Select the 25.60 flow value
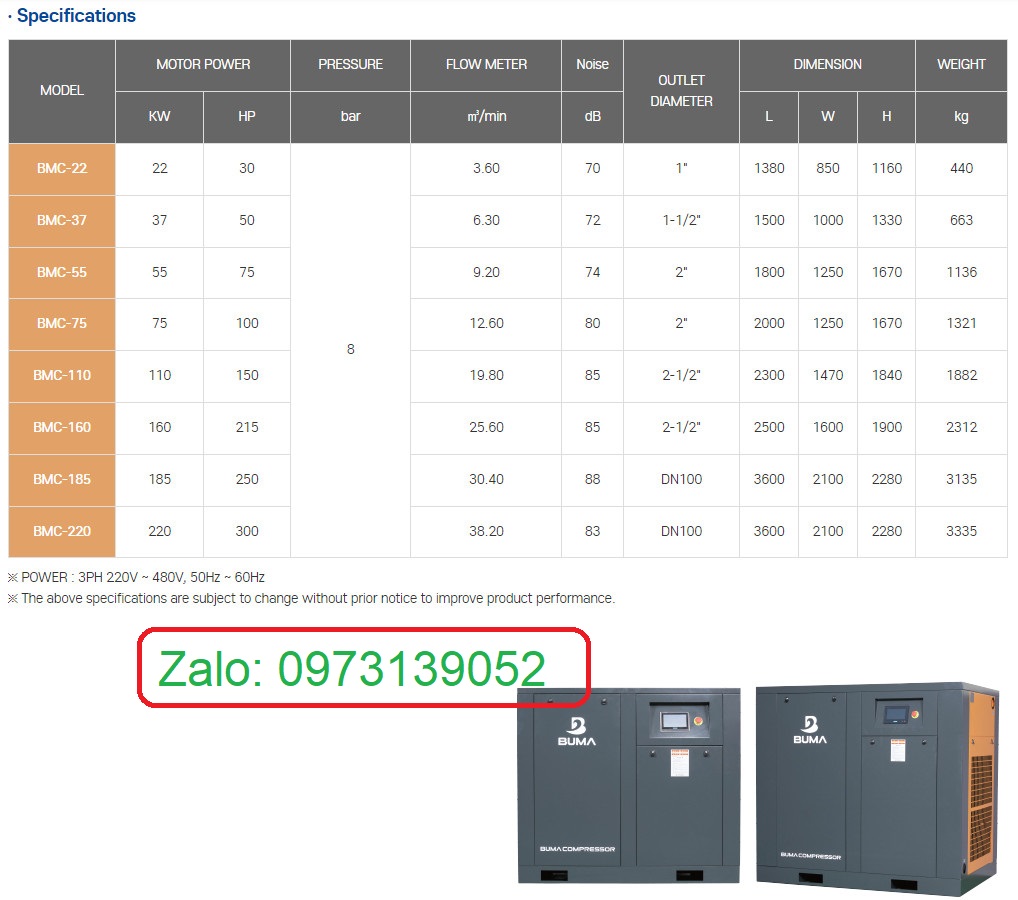The image size is (1018, 900). pyautogui.click(x=486, y=427)
